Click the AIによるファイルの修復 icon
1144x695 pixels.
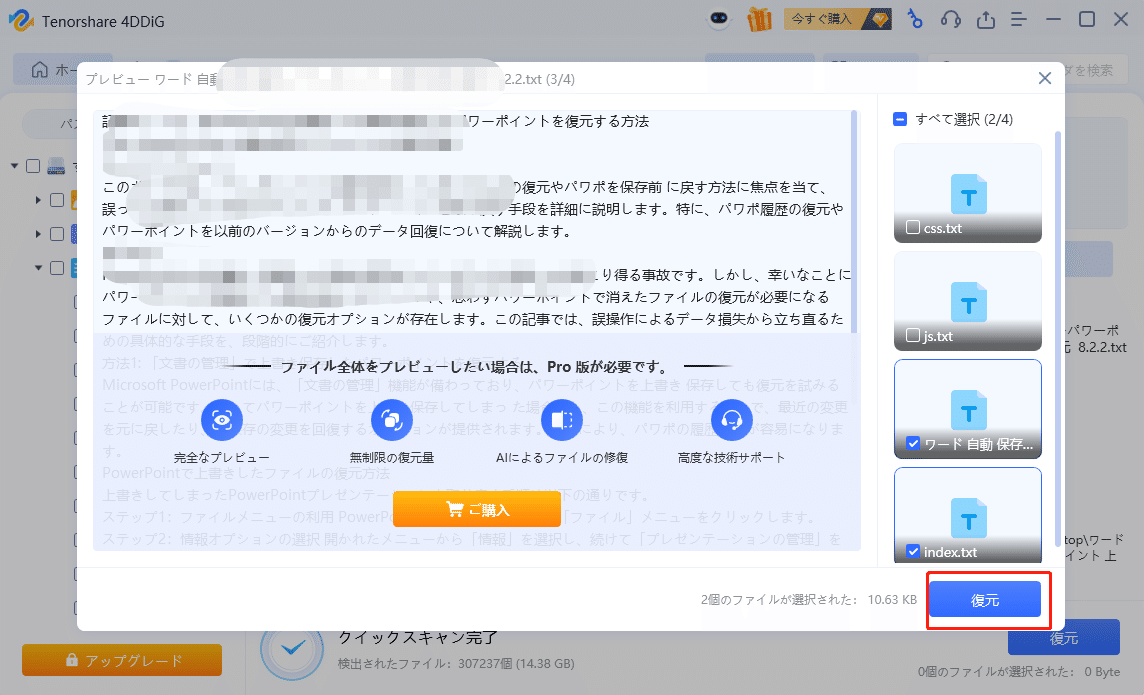coord(562,419)
